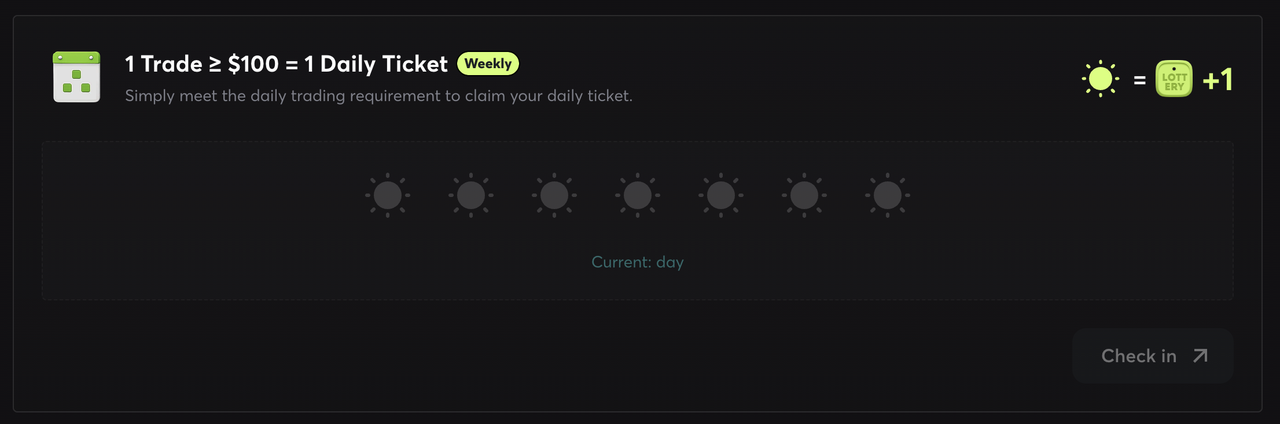This screenshot has width=1280, height=424.
Task: Click the bright yellow sun icon
Action: pos(1100,79)
